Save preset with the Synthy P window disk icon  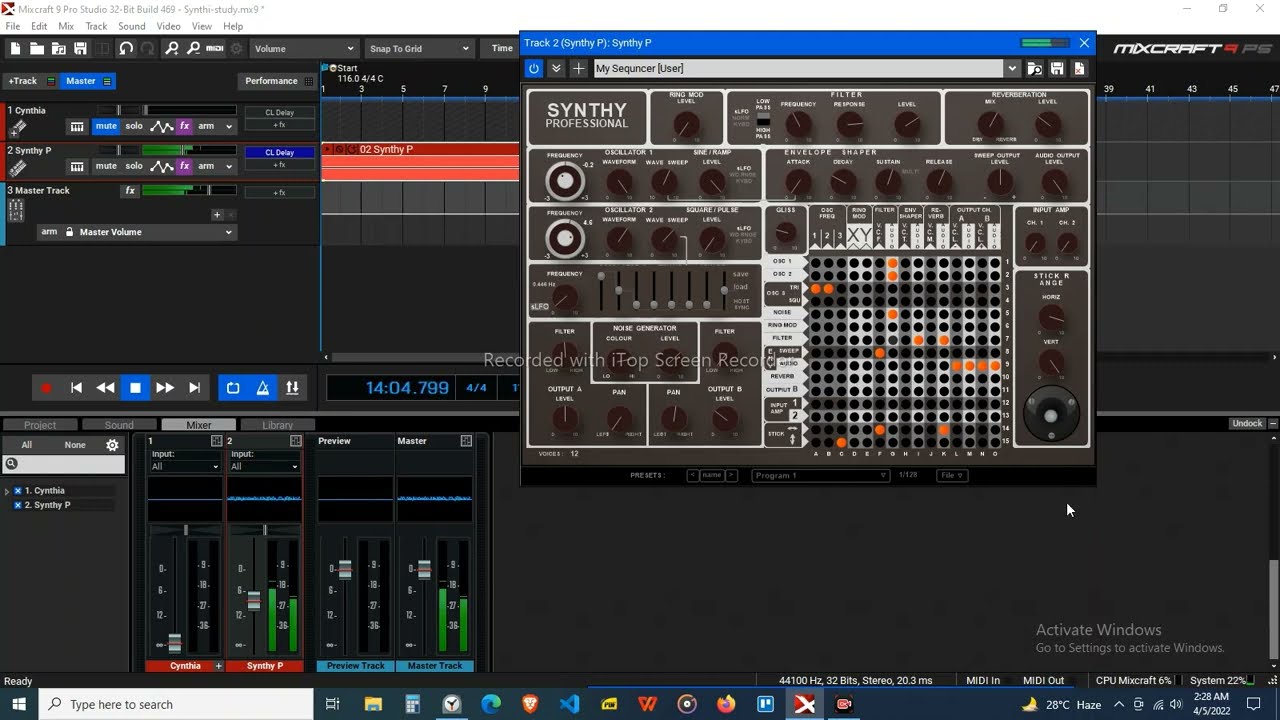coord(1057,69)
